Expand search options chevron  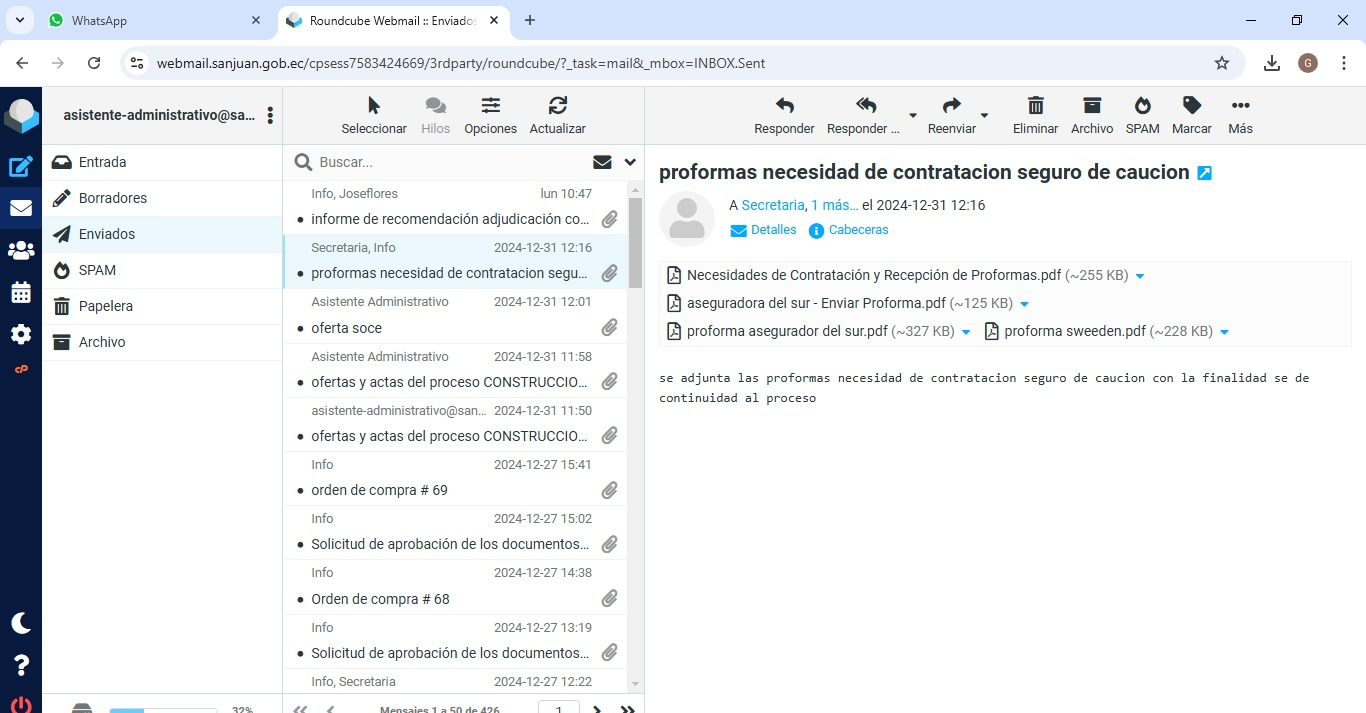click(630, 162)
